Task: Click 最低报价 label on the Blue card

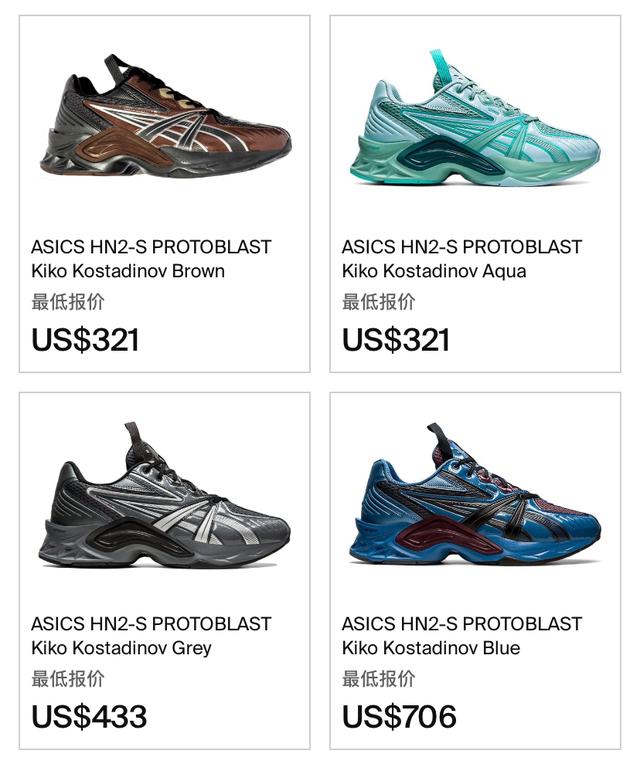Action: point(378,678)
